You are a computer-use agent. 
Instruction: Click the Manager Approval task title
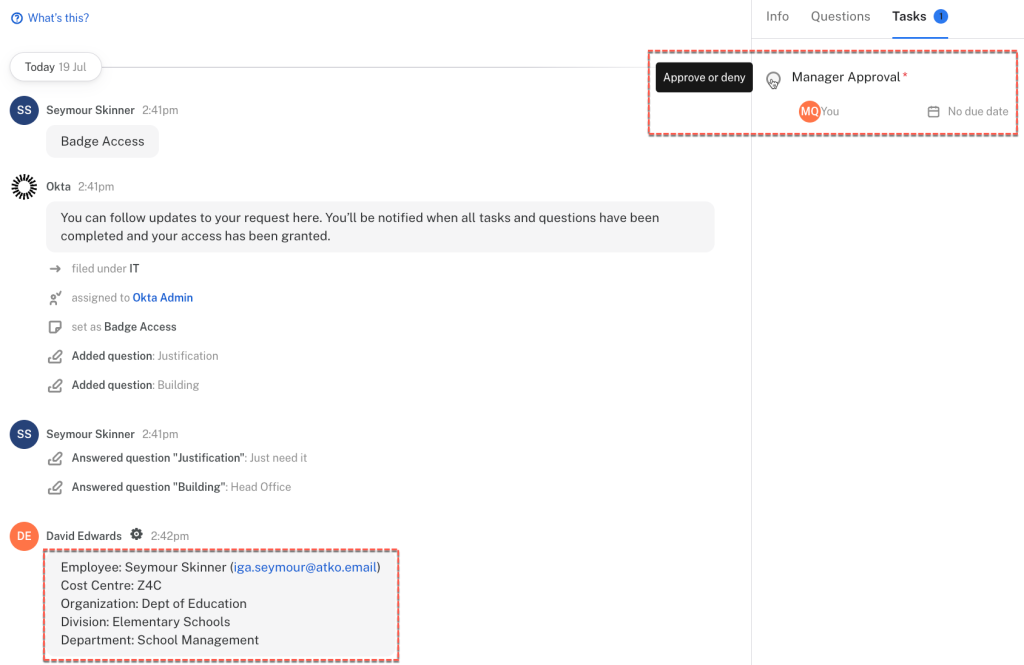click(x=846, y=77)
